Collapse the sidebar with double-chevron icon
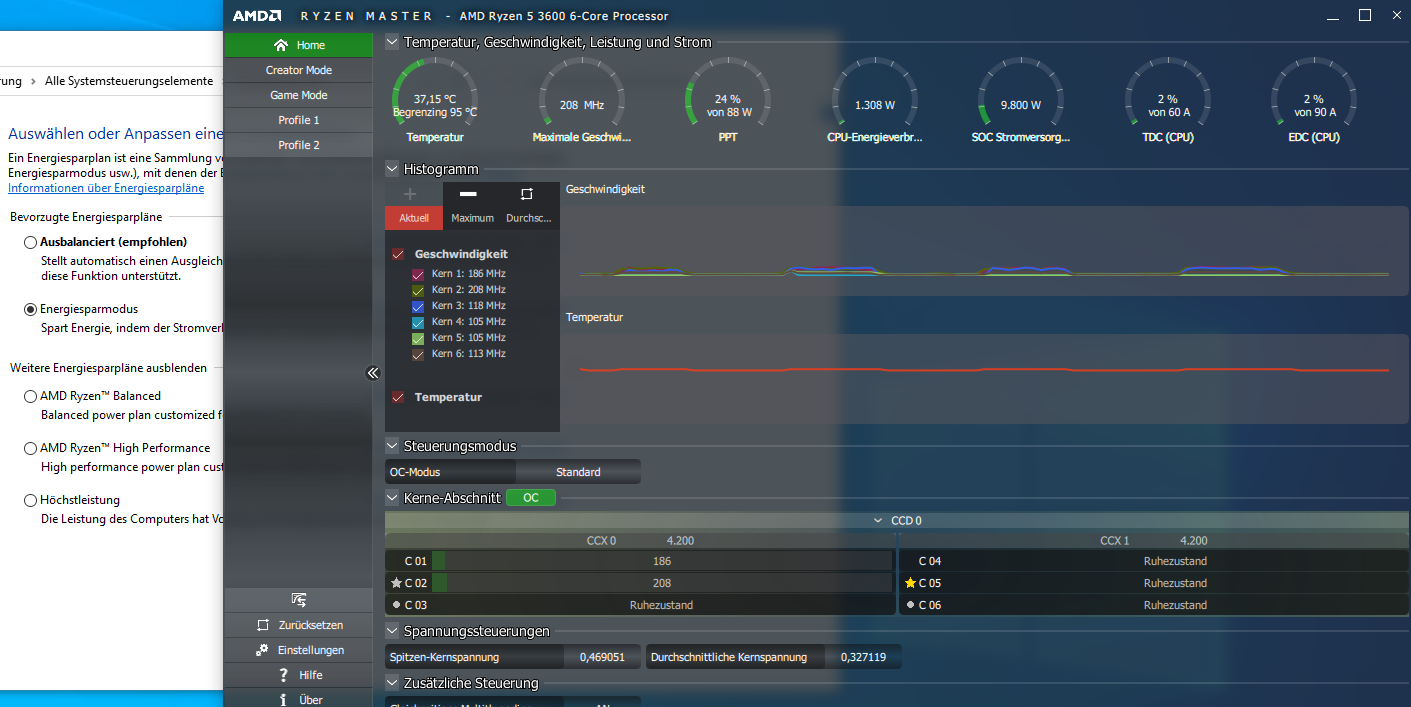 pyautogui.click(x=373, y=373)
